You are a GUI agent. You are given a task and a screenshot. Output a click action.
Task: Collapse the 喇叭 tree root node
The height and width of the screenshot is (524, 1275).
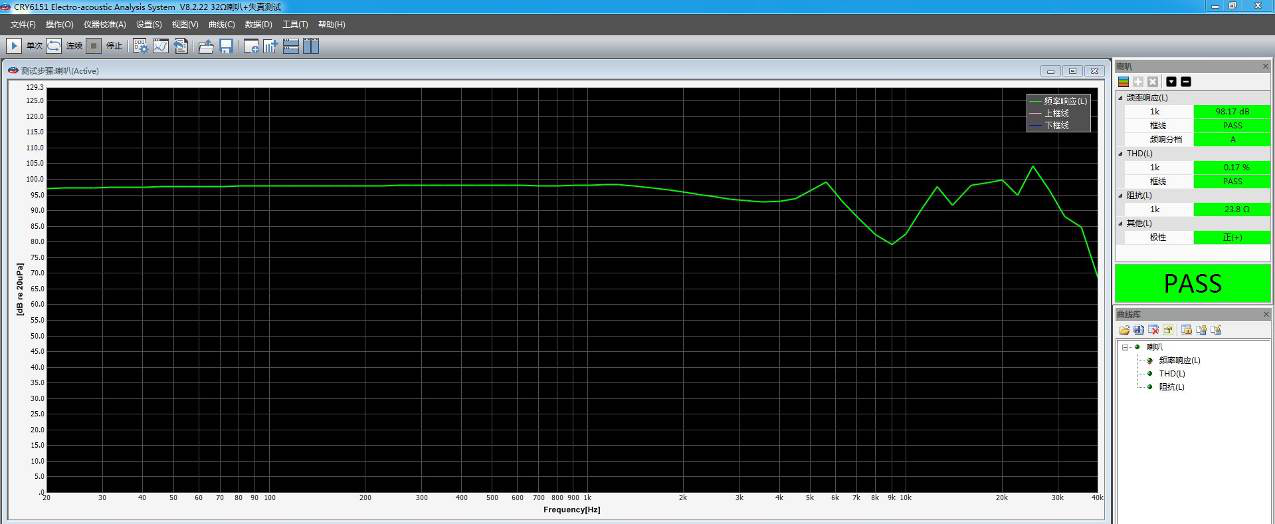coord(1125,347)
